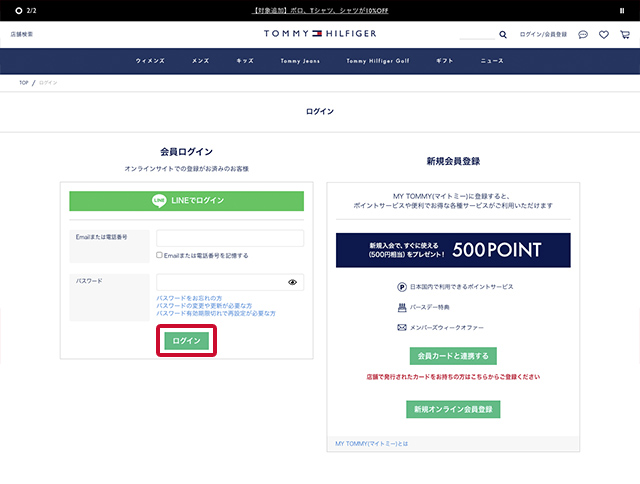Open the wishlist heart icon

pos(604,34)
